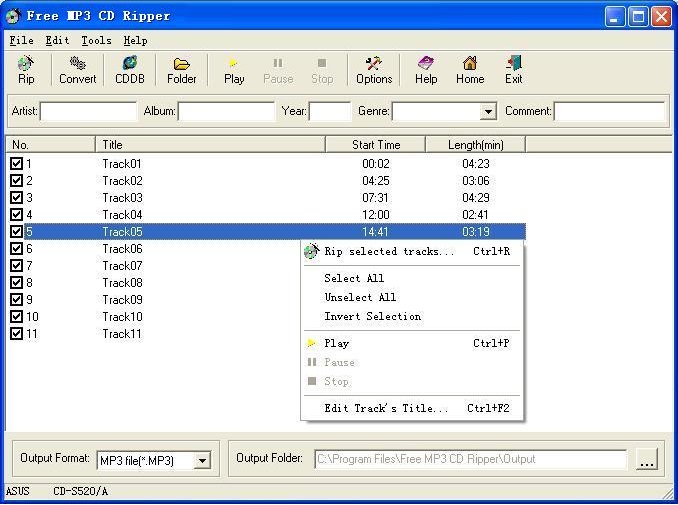Click the Exit toolbar icon

(x=514, y=69)
